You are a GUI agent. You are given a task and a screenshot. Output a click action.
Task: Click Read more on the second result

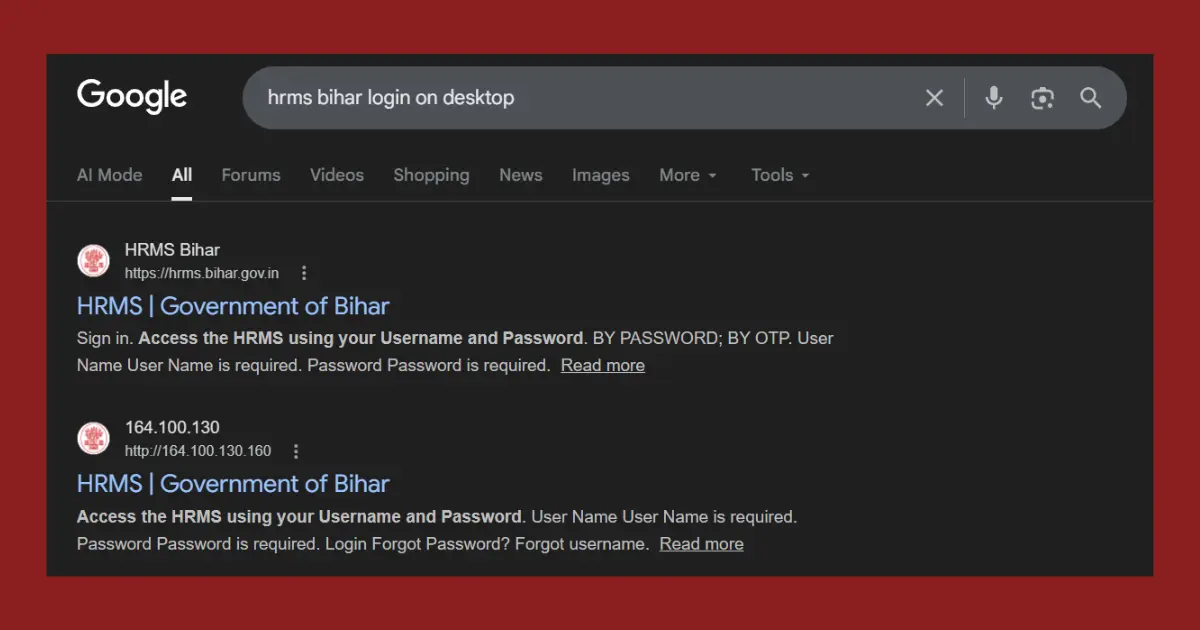click(x=701, y=543)
